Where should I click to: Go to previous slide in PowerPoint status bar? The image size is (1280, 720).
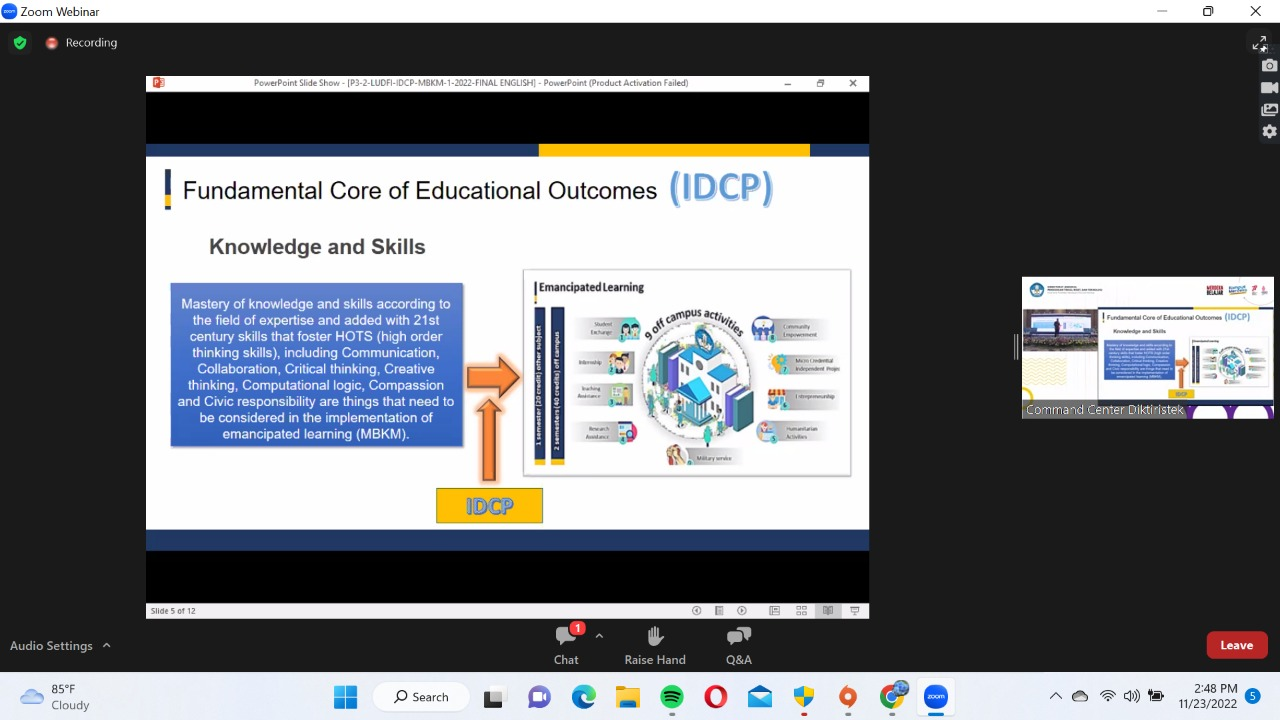click(x=697, y=611)
